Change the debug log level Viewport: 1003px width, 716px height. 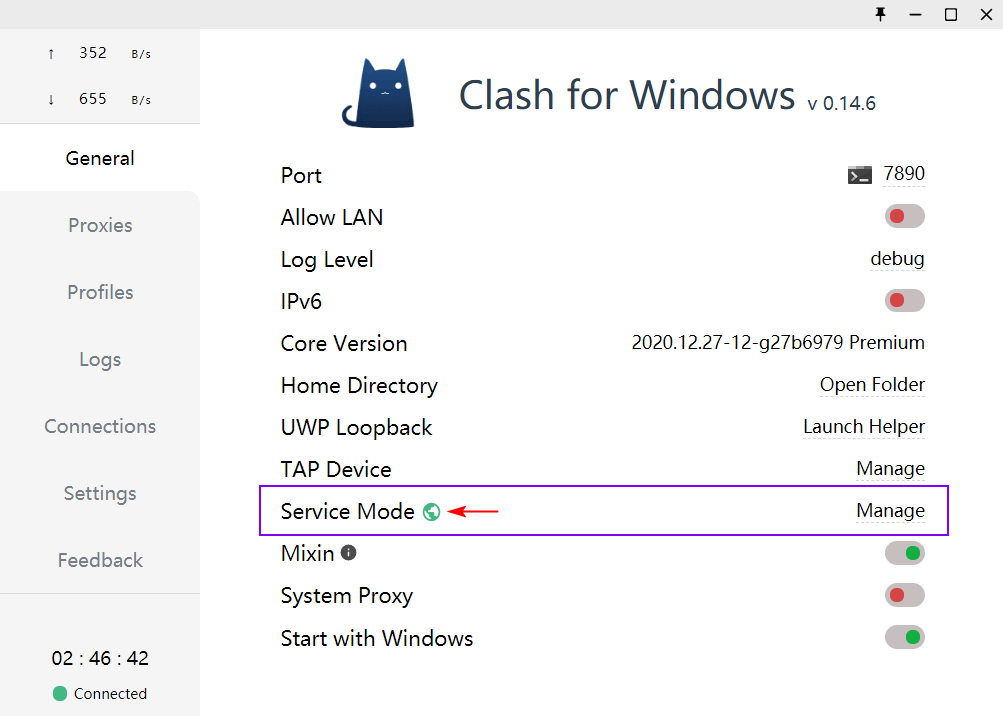tap(897, 259)
